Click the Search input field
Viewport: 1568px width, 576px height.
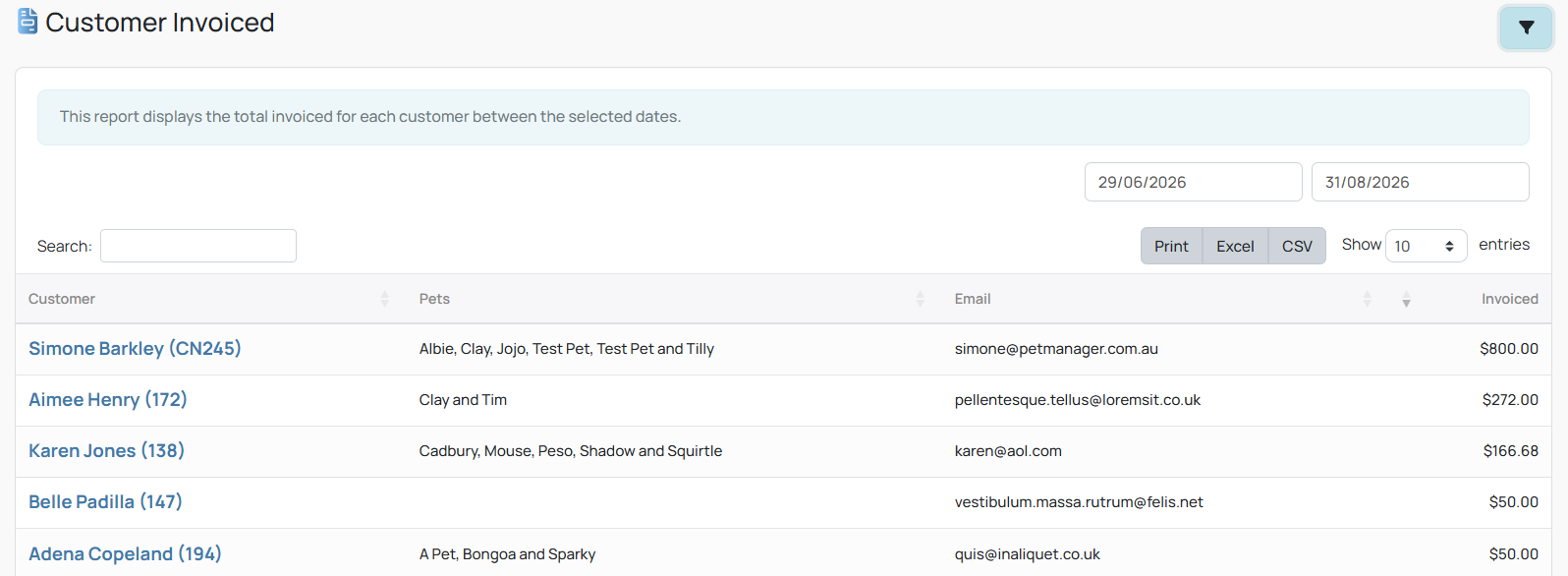tap(198, 246)
